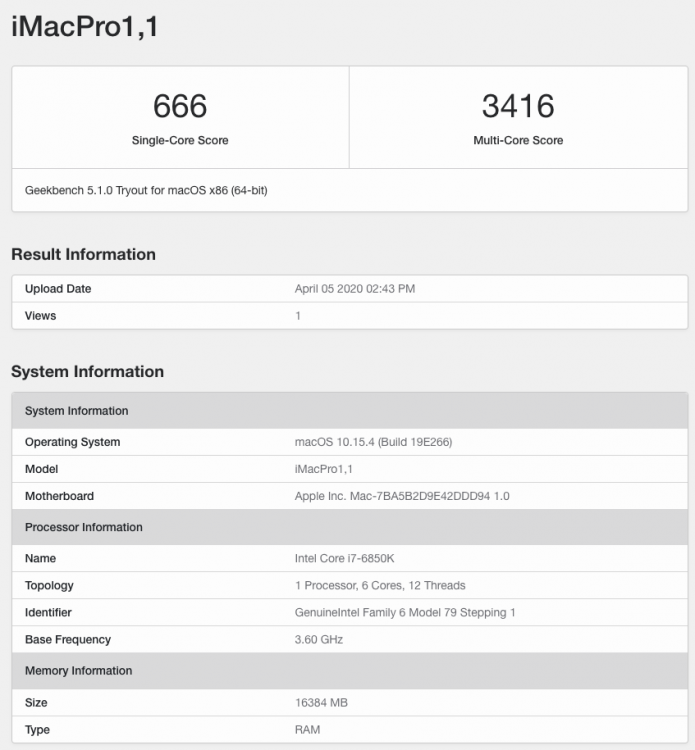Select the GenuineIntel Family 6 Model 79 Stepping 1 value

(405, 612)
